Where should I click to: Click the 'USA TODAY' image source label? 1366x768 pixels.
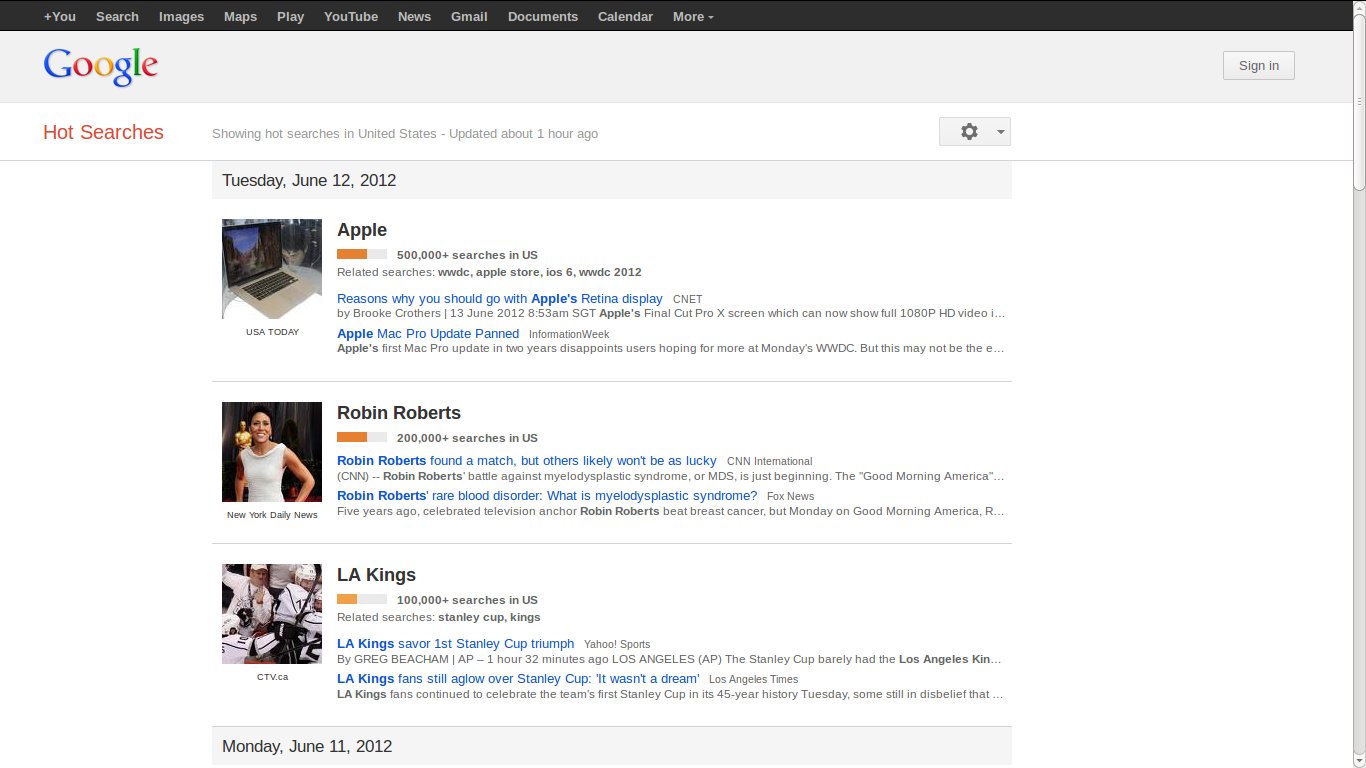point(272,332)
